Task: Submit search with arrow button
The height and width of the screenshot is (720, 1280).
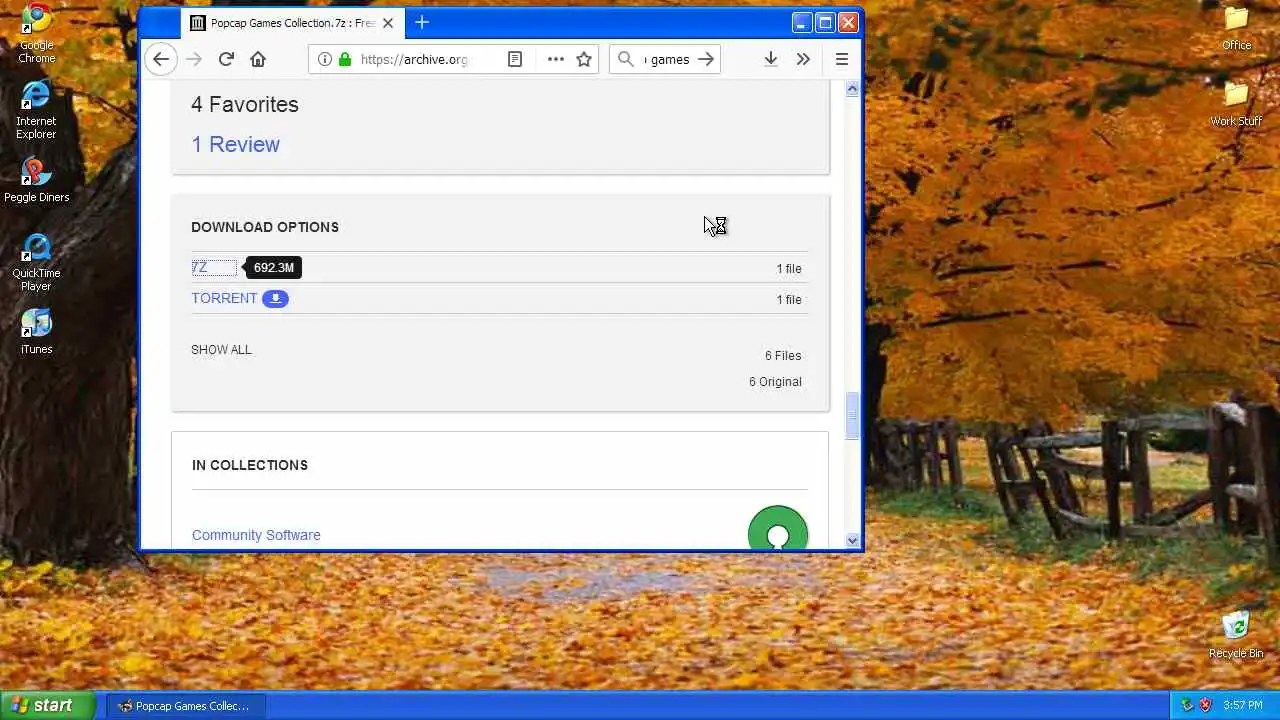Action: 706,59
